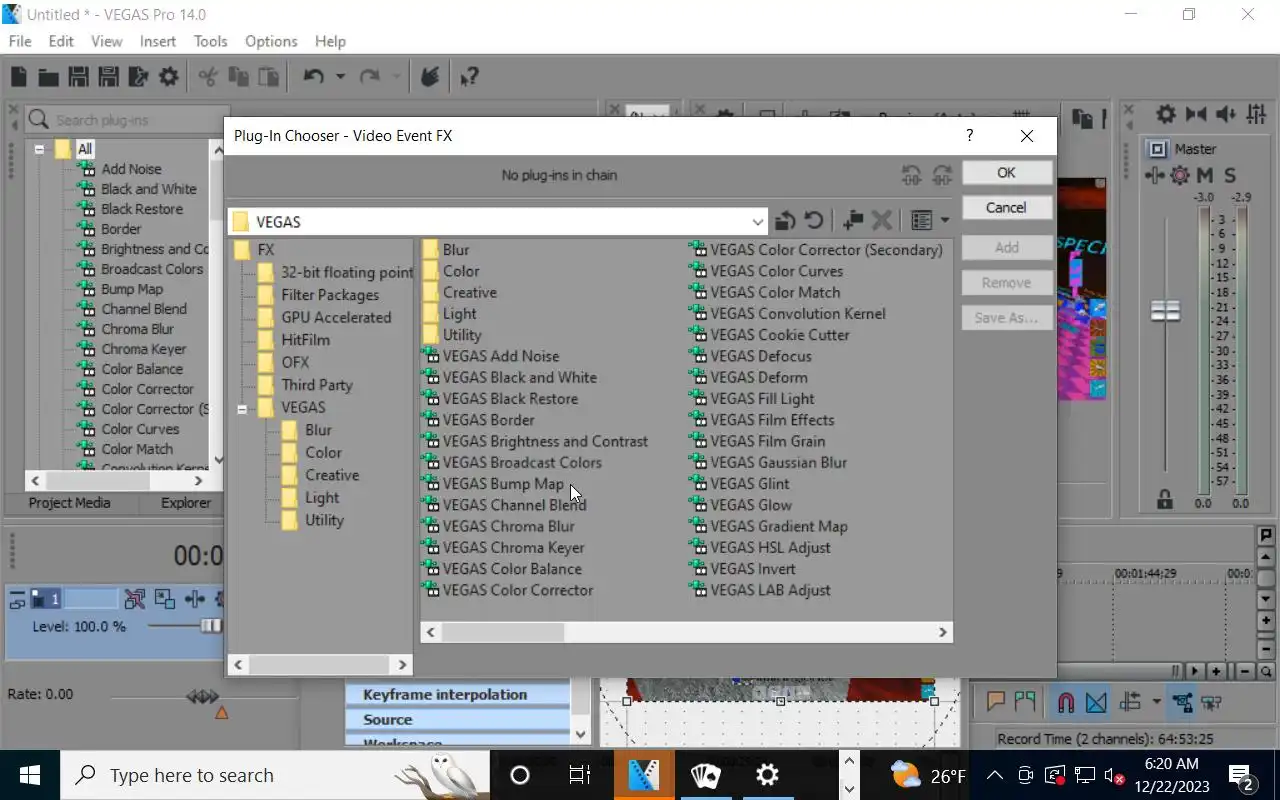
Task: Click the Create New Folder icon
Action: (852, 221)
